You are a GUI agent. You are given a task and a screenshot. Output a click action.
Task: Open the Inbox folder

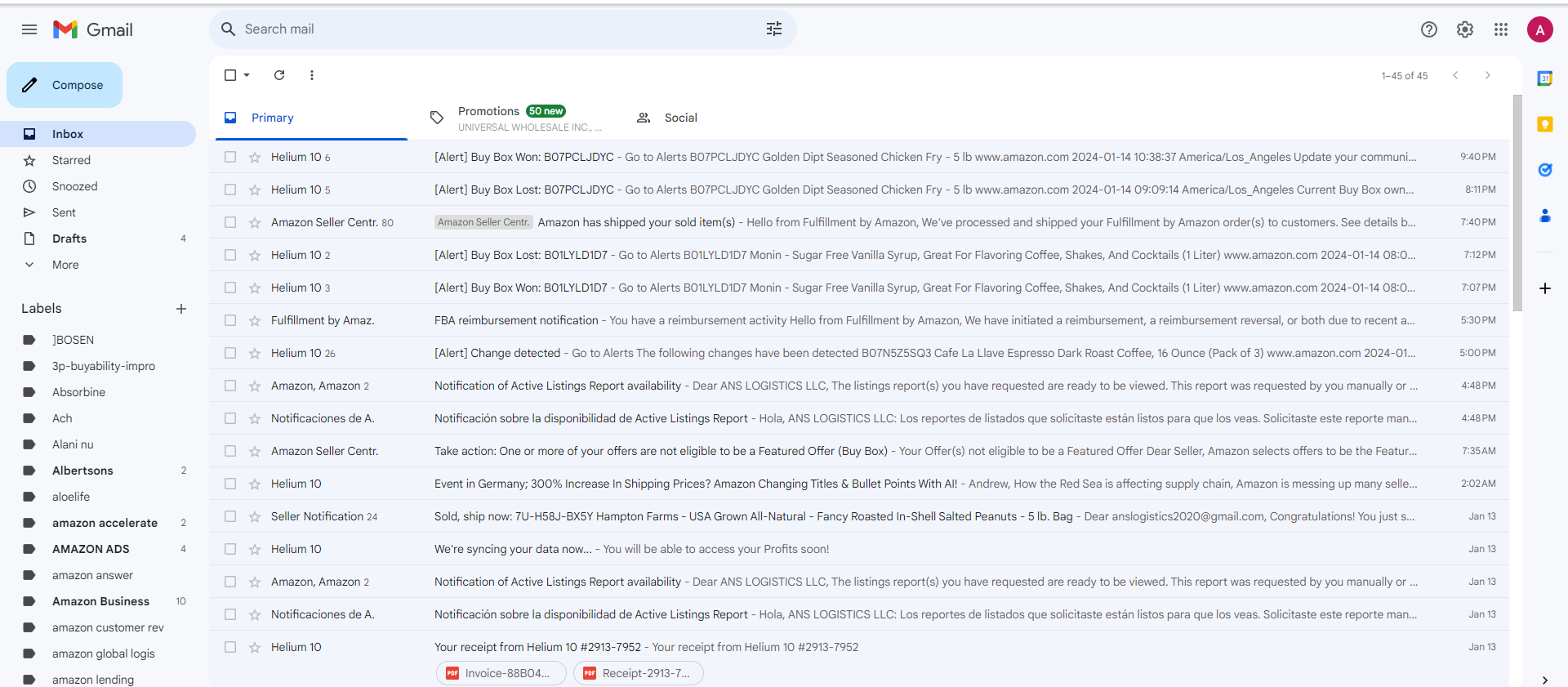point(98,134)
